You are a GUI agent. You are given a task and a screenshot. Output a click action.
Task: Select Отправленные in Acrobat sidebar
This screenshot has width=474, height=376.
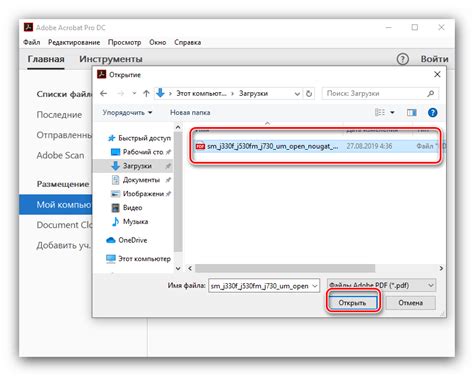click(64, 135)
